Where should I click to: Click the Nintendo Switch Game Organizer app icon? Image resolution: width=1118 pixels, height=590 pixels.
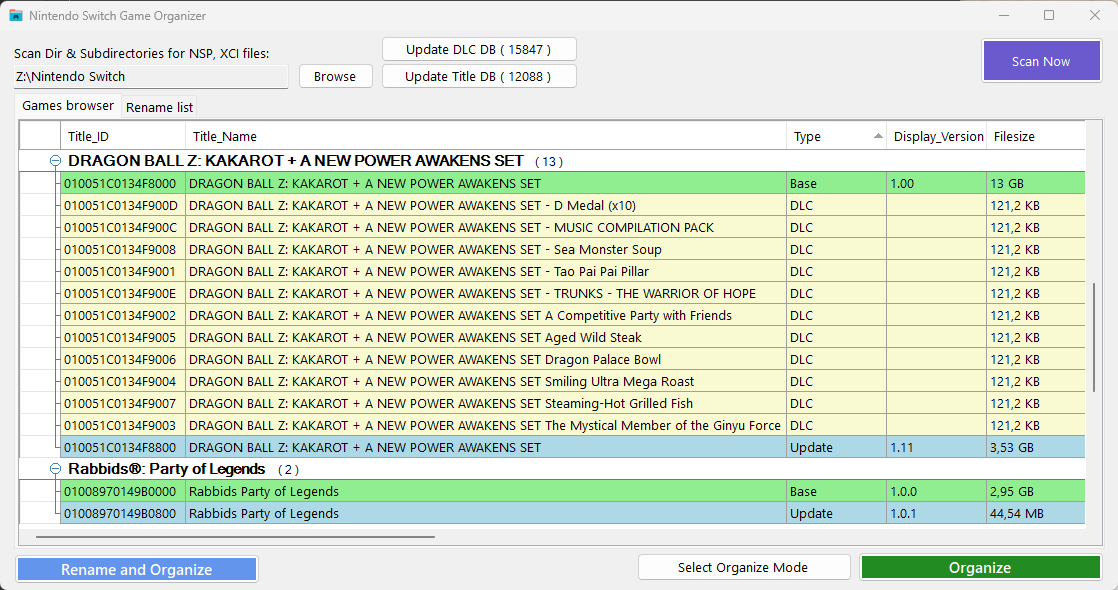(16, 15)
